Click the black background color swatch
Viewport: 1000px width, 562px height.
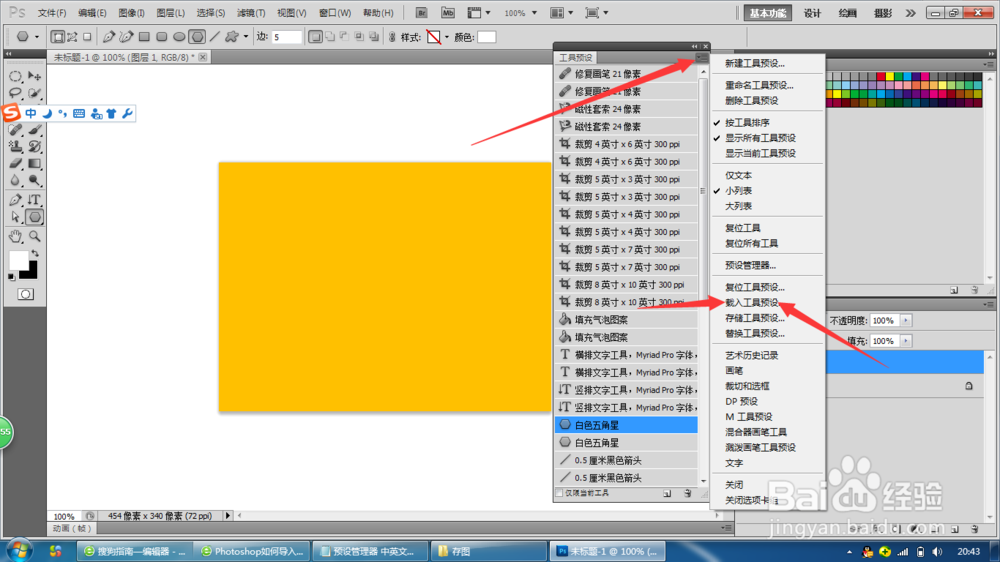pyautogui.click(x=30, y=272)
